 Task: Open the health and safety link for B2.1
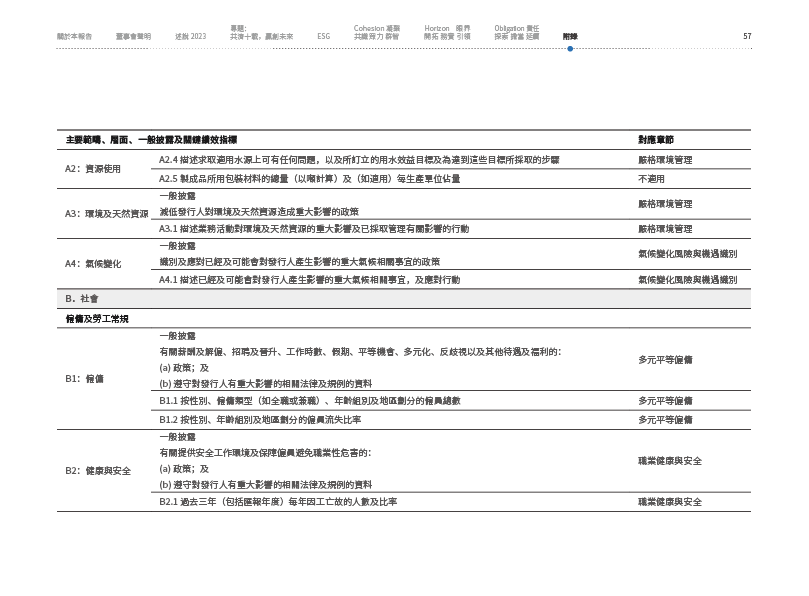669,501
